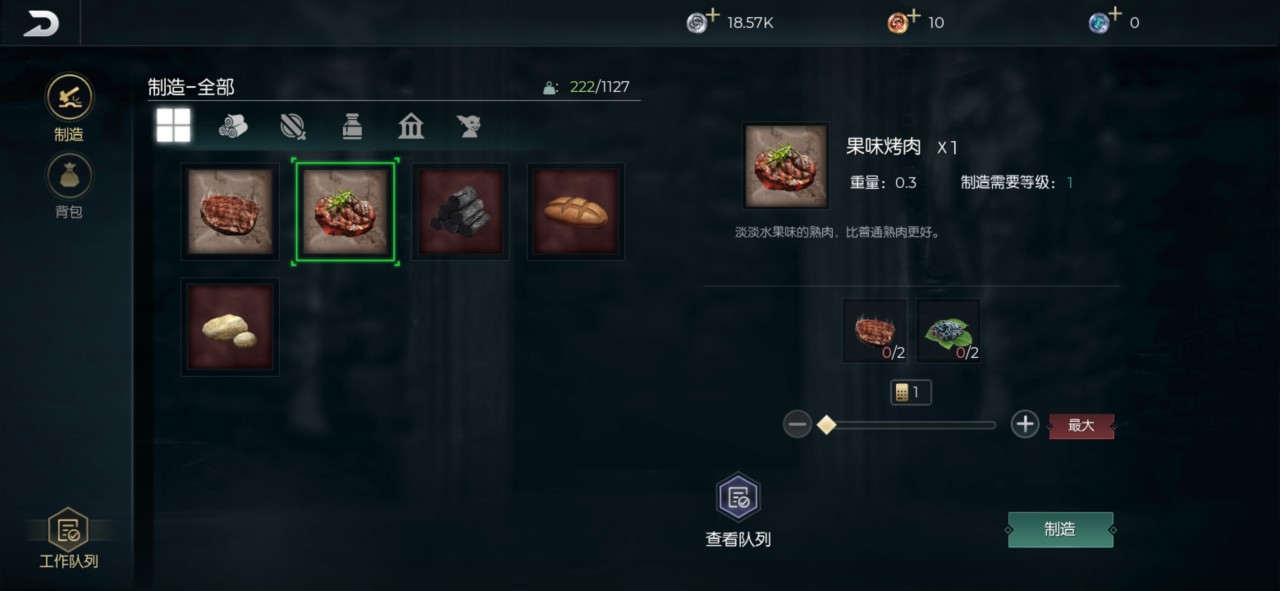The height and width of the screenshot is (591, 1280).
Task: Tap the blueberry ingredient requirement slot
Action: pos(948,331)
